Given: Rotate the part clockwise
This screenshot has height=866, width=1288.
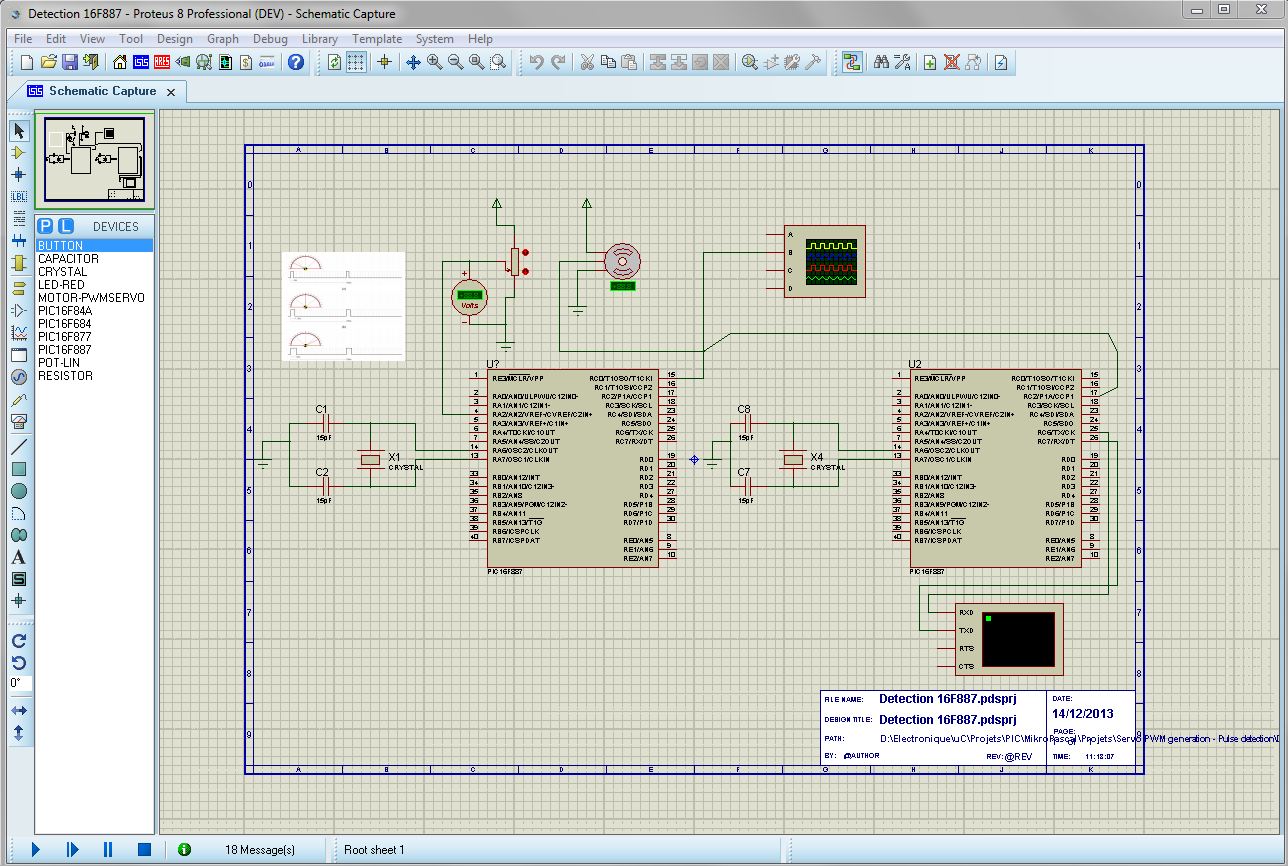Looking at the screenshot, I should pyautogui.click(x=18, y=641).
